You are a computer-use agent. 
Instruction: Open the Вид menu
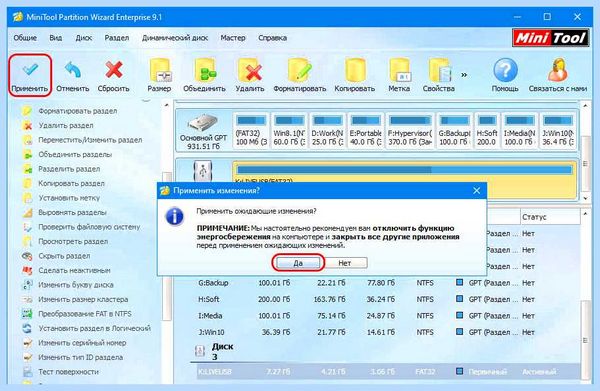55,38
